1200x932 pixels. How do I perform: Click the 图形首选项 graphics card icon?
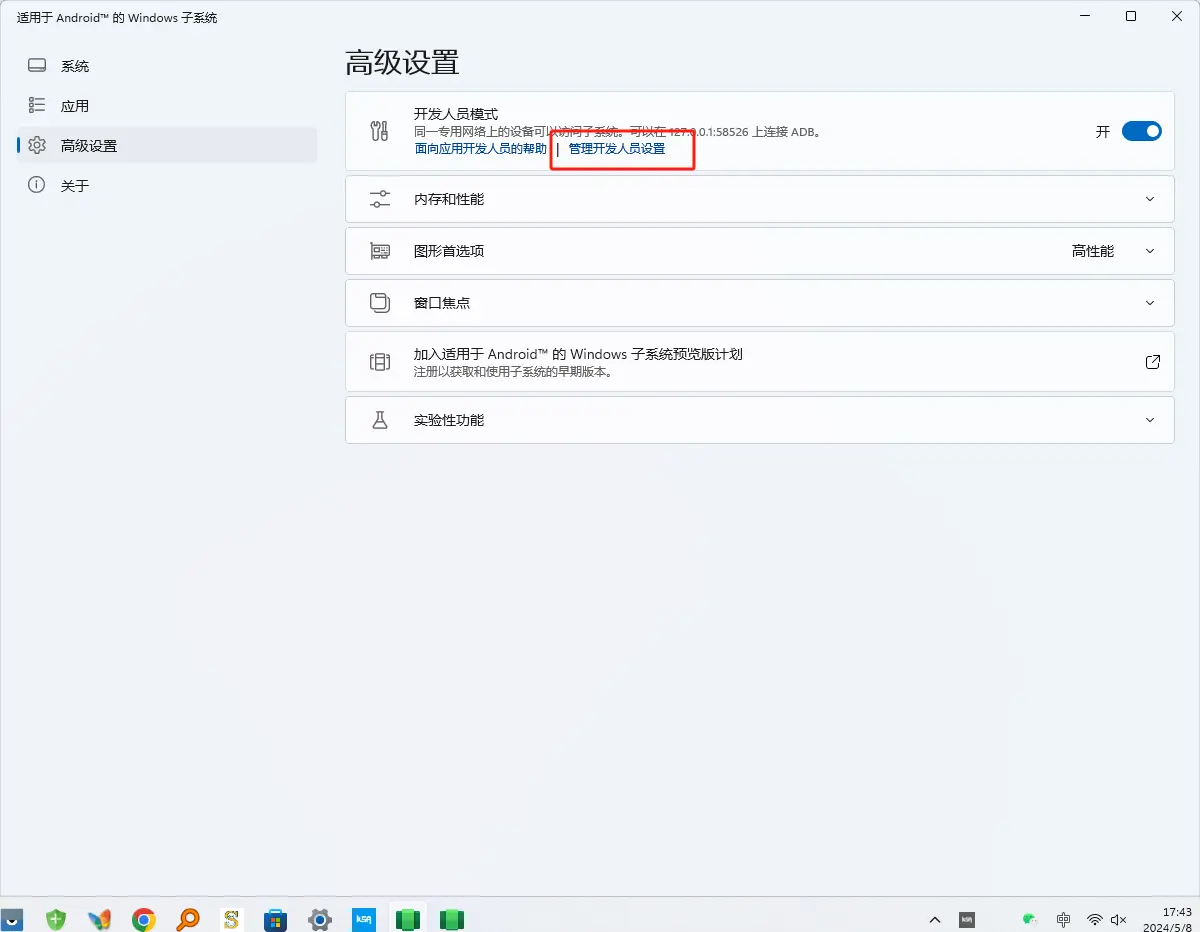point(380,251)
